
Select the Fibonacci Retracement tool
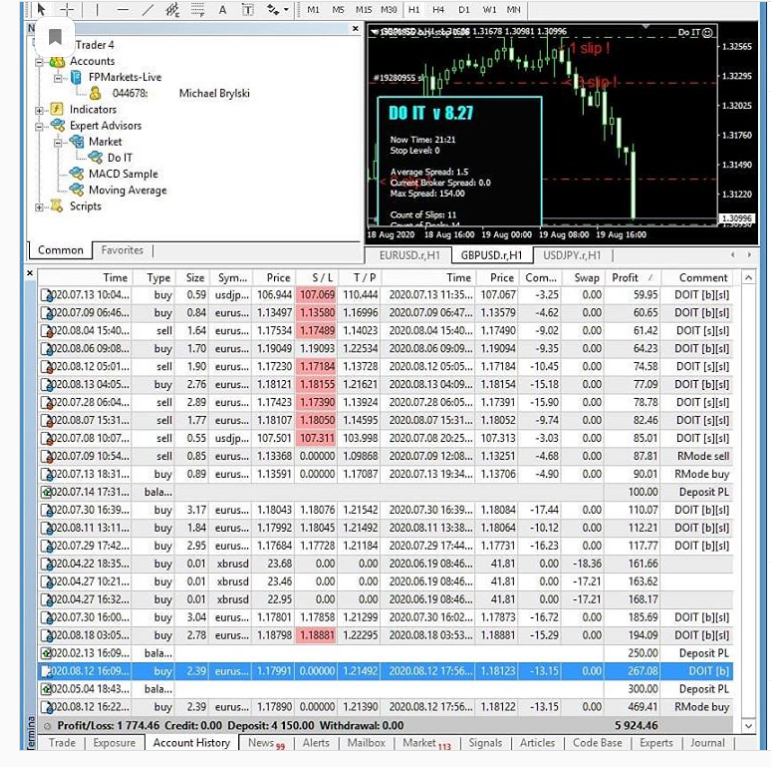click(197, 9)
